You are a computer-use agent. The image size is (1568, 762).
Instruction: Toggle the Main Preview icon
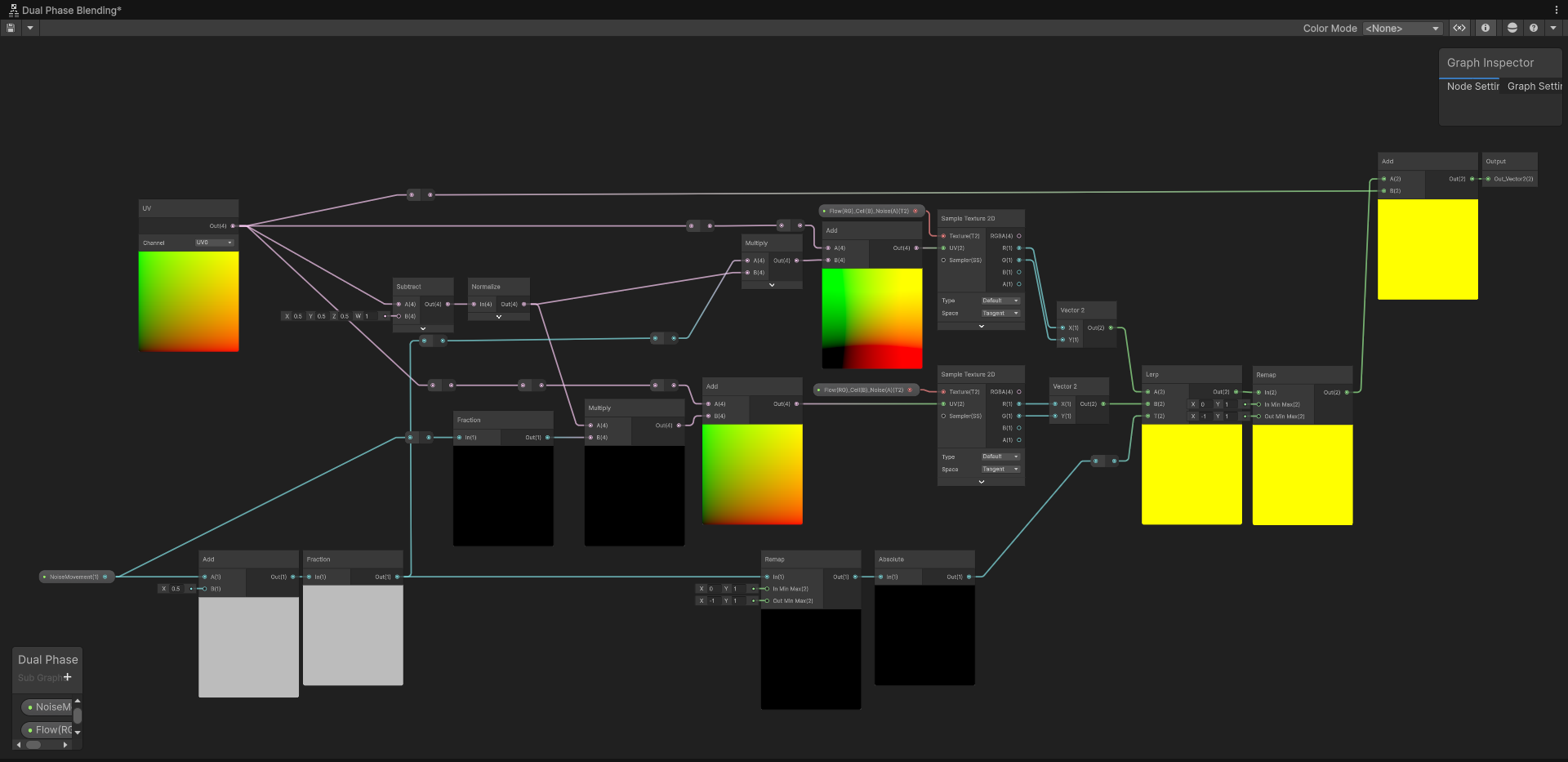coord(1512,27)
